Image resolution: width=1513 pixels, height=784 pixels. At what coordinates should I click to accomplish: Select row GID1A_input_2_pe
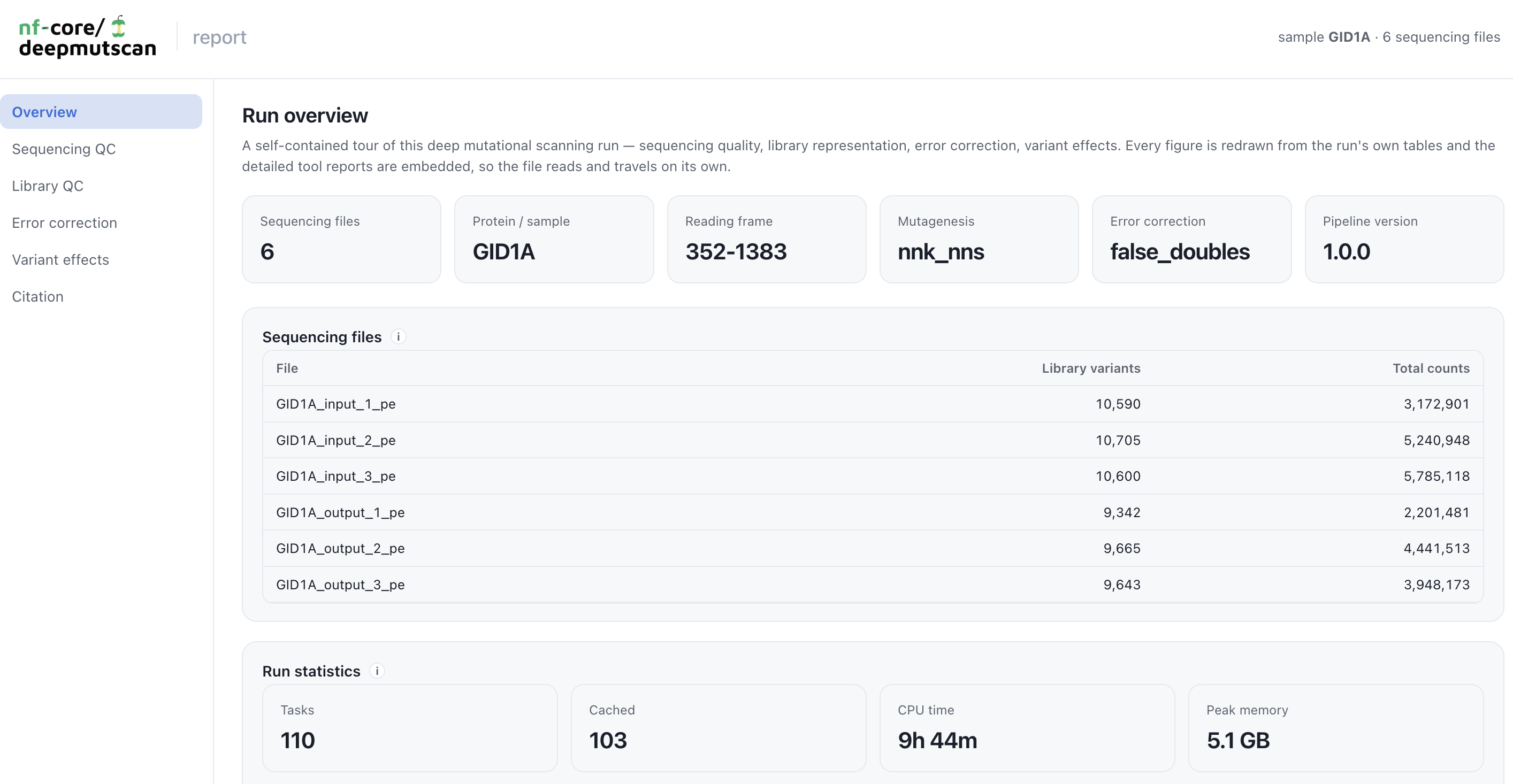coord(873,440)
